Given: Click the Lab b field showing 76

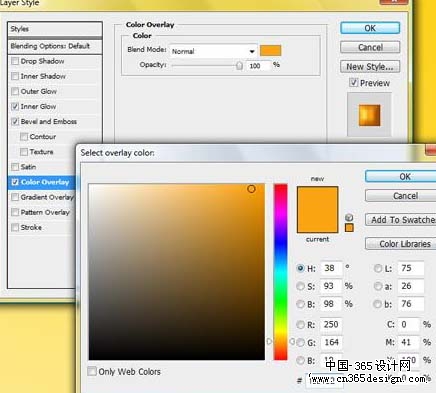Looking at the screenshot, I should tap(411, 304).
